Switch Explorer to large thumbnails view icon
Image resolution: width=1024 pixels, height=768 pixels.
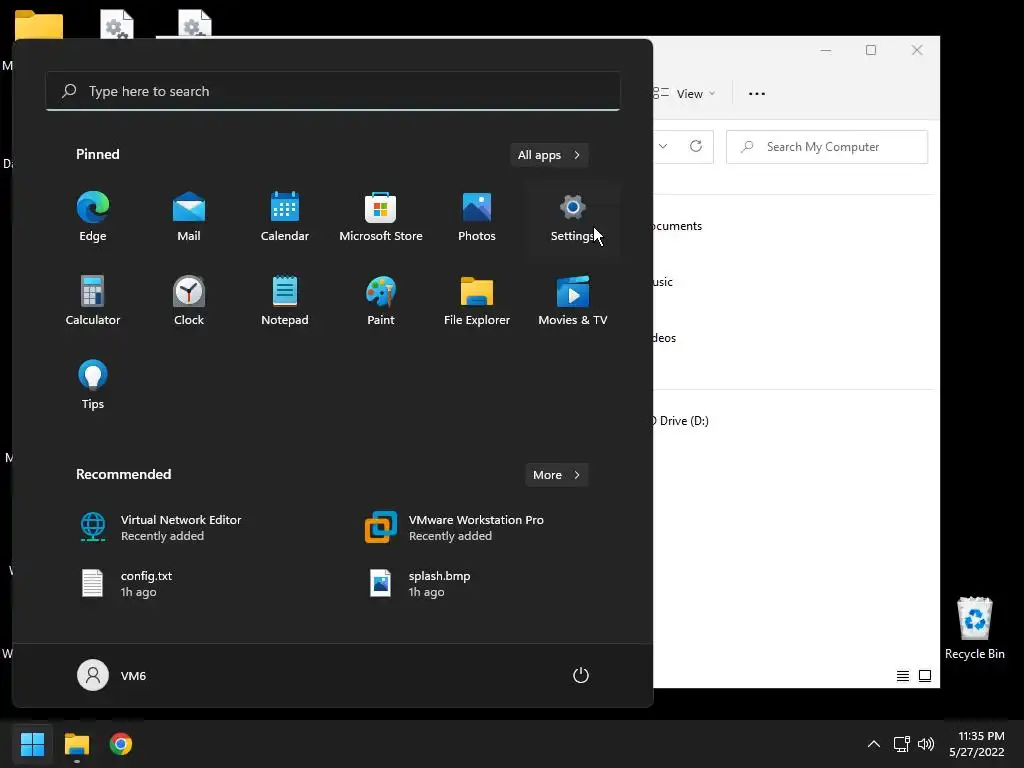[x=925, y=676]
